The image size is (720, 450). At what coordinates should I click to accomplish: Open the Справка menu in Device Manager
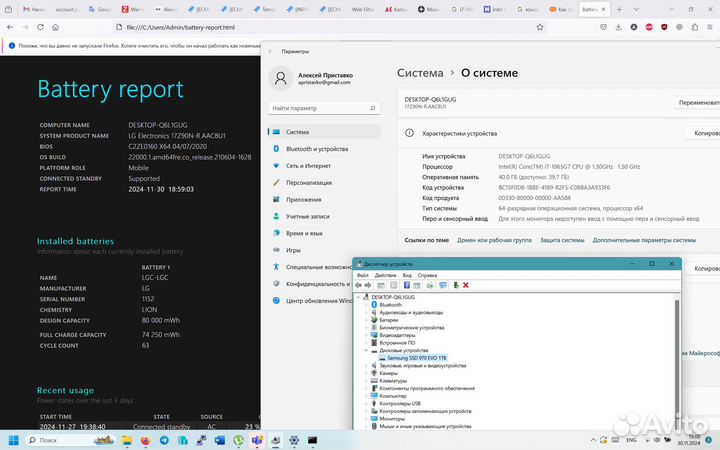427,275
